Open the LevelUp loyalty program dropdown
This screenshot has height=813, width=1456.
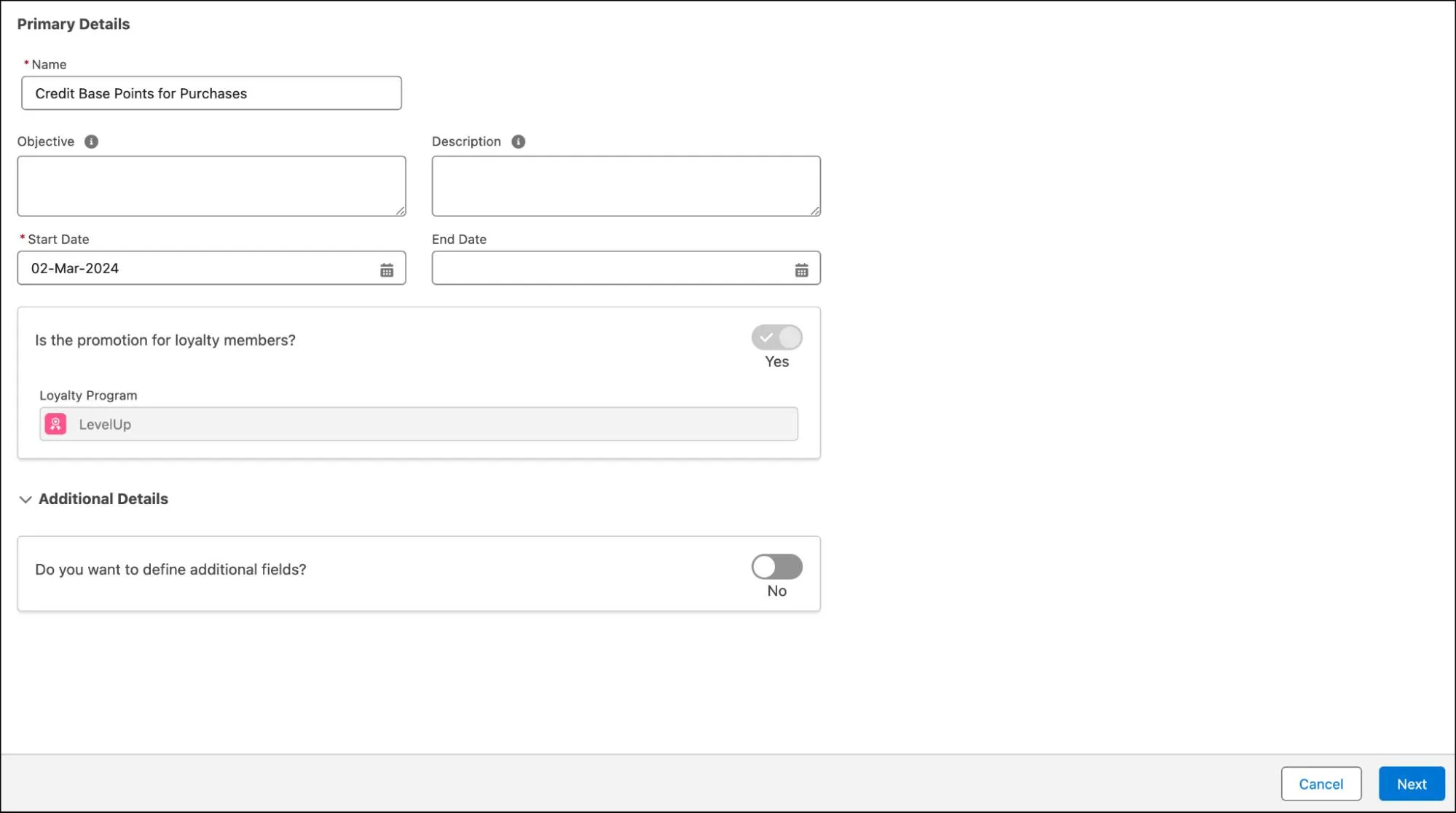tap(418, 424)
